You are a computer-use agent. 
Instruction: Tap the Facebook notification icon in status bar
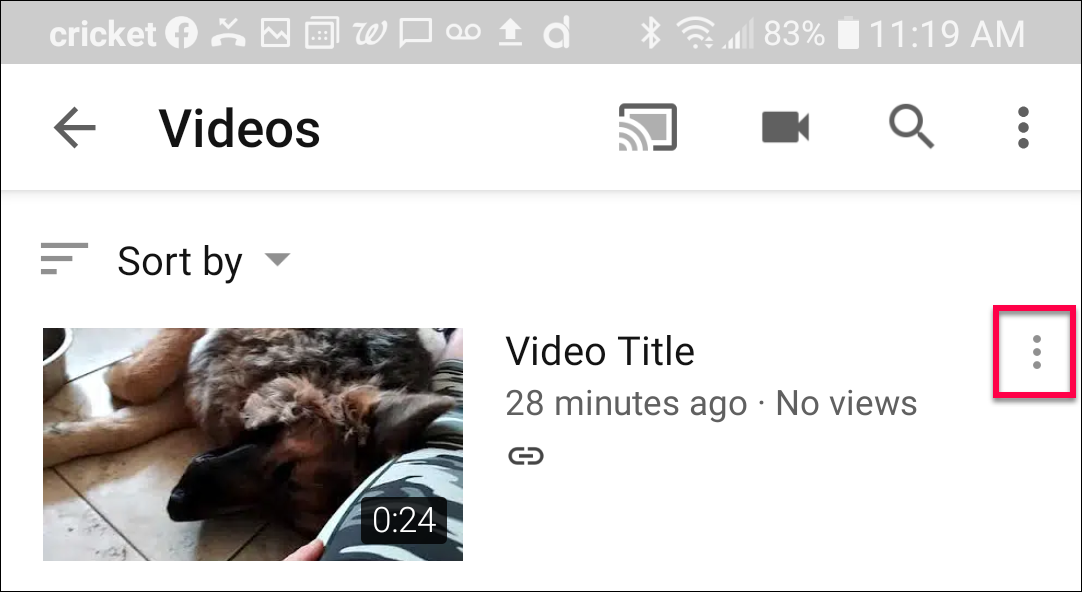(181, 33)
